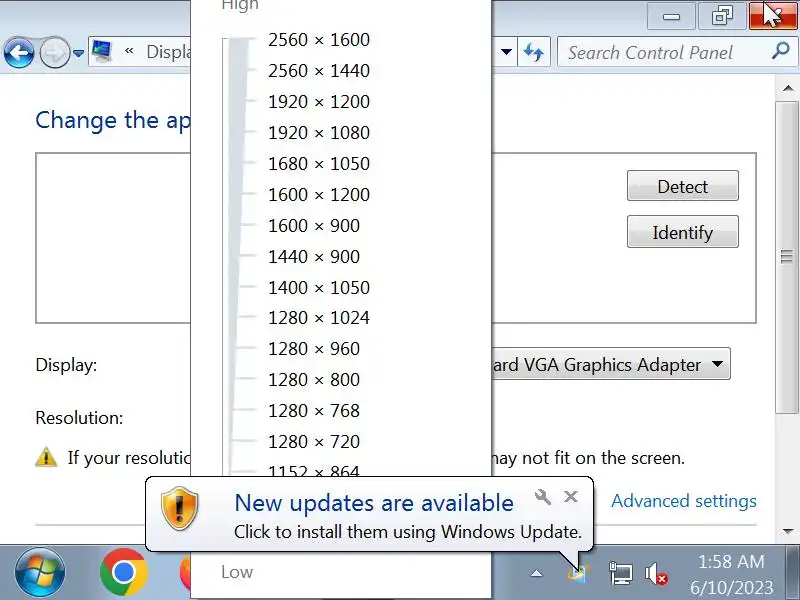The image size is (800, 600).
Task: Select 1920 × 1200 resolution
Action: coord(319,102)
